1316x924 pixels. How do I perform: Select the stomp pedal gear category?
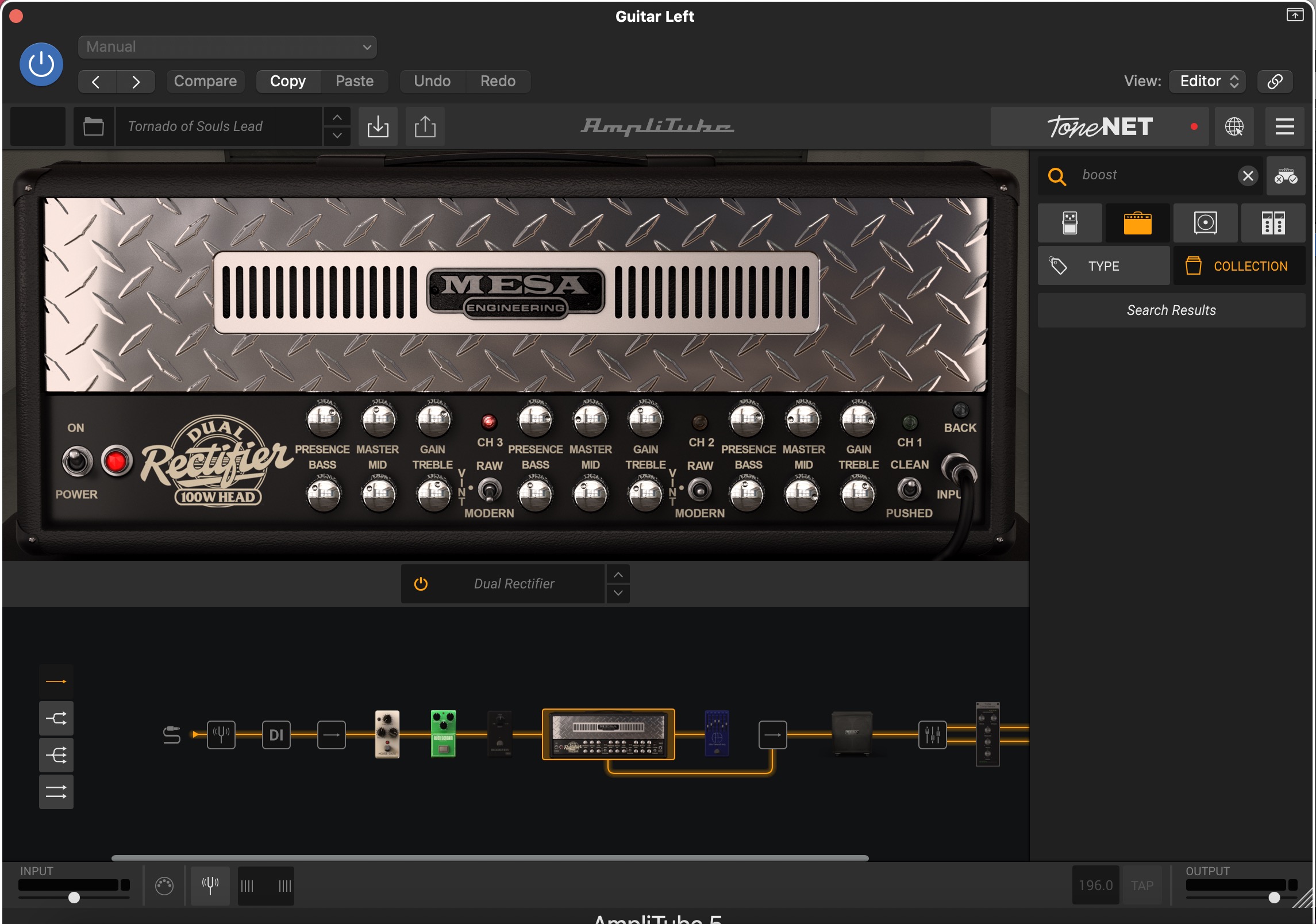(1070, 223)
